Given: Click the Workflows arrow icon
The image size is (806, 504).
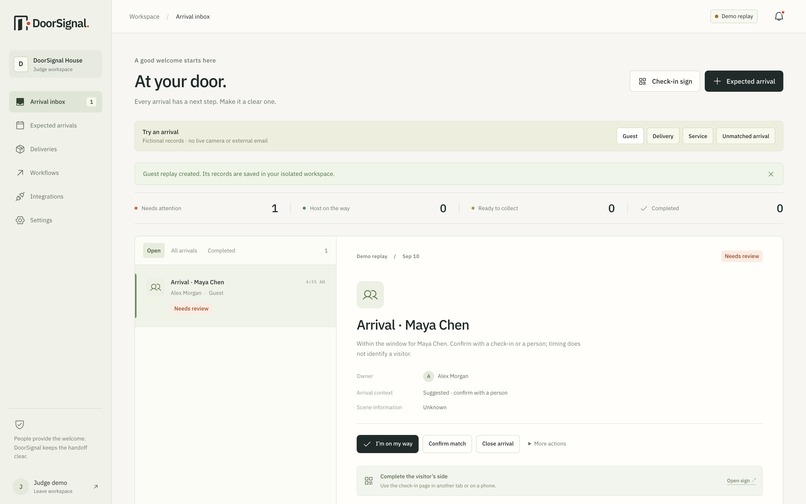Looking at the screenshot, I should (x=20, y=173).
